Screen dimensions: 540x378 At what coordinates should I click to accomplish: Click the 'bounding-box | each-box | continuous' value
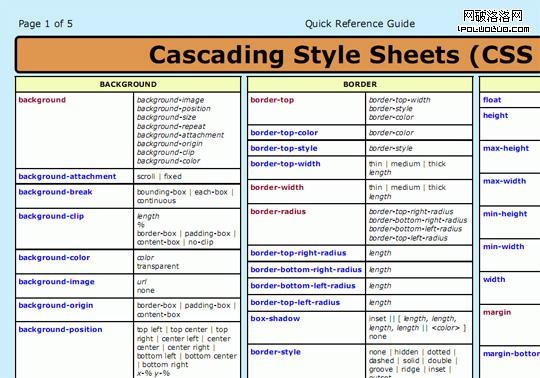pyautogui.click(x=185, y=196)
